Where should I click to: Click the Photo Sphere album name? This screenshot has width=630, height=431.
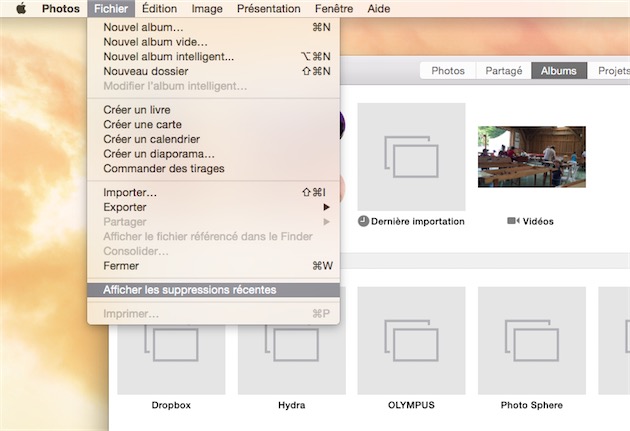tap(532, 405)
